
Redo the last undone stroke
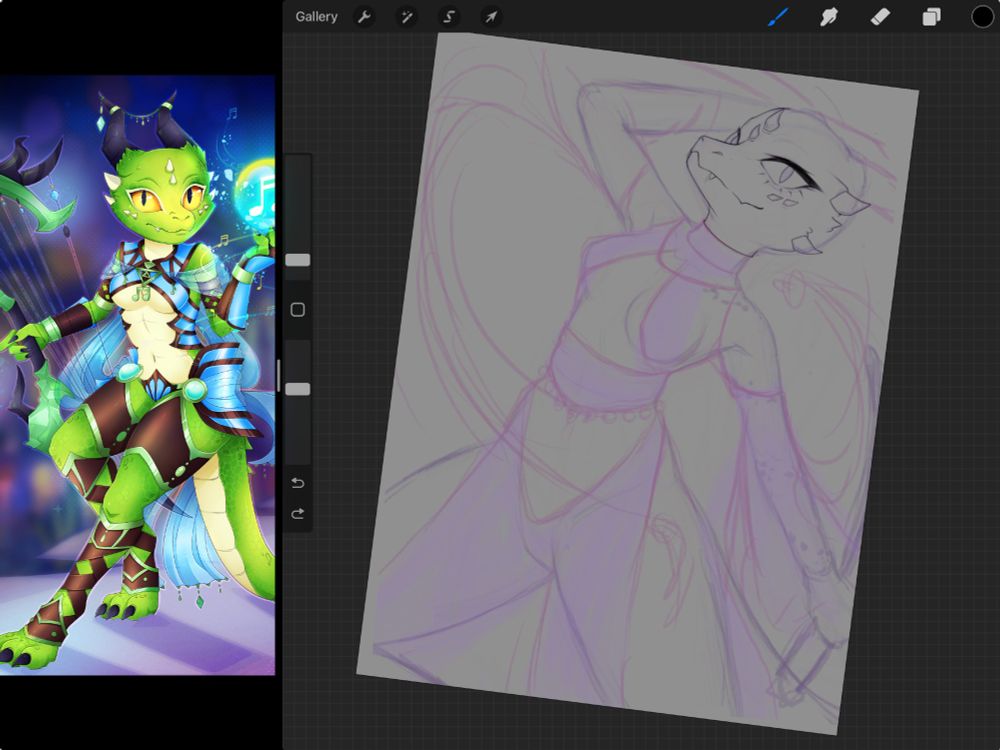298,513
